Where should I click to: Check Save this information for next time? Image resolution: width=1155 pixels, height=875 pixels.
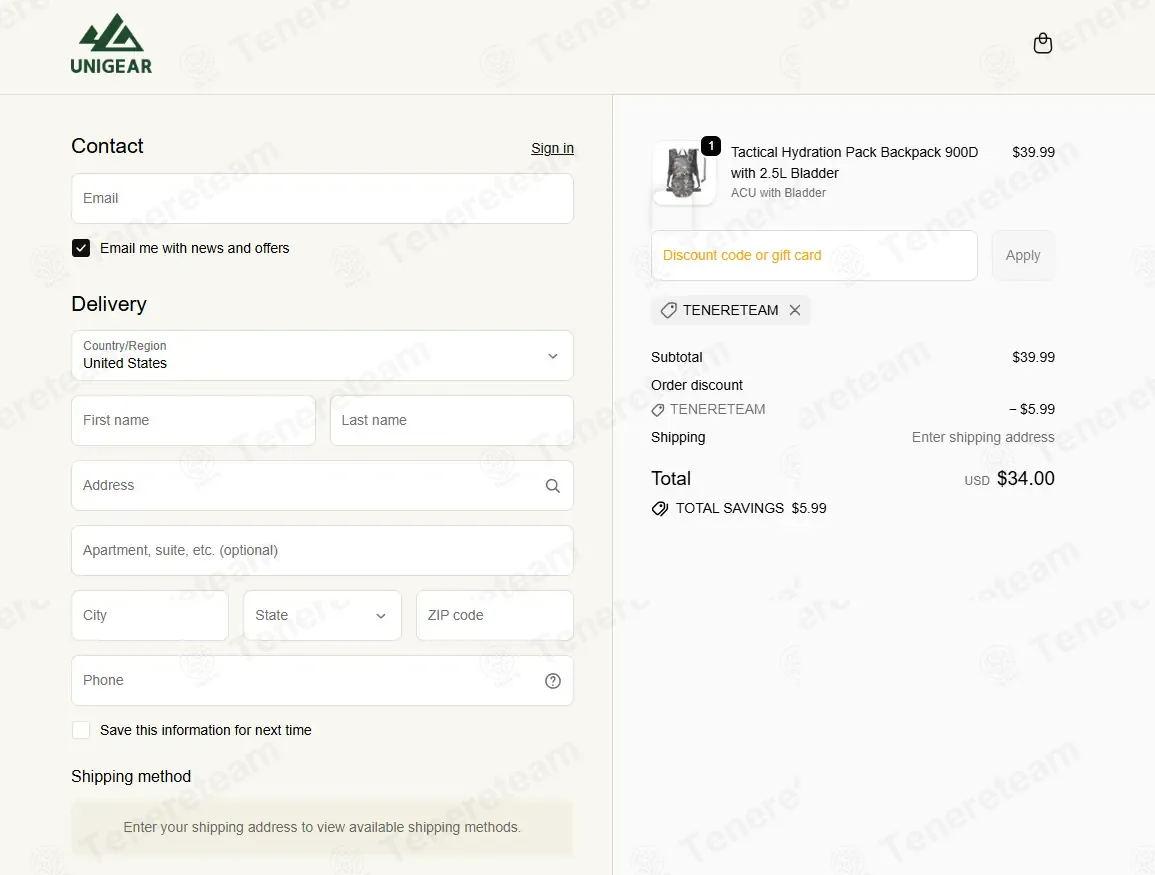pyautogui.click(x=81, y=730)
